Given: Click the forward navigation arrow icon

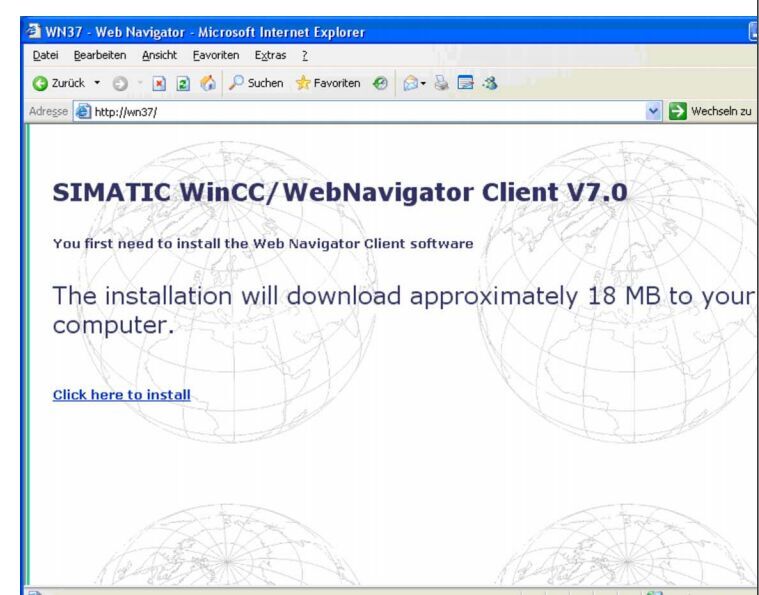Looking at the screenshot, I should [x=120, y=84].
